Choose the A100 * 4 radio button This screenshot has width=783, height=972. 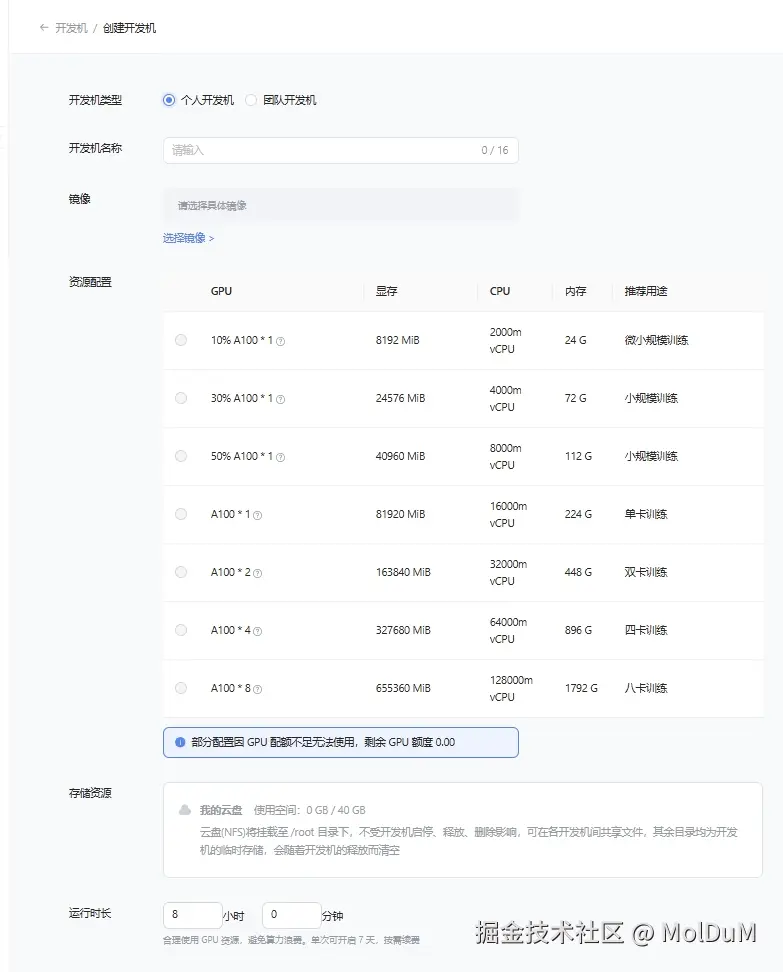tap(181, 630)
